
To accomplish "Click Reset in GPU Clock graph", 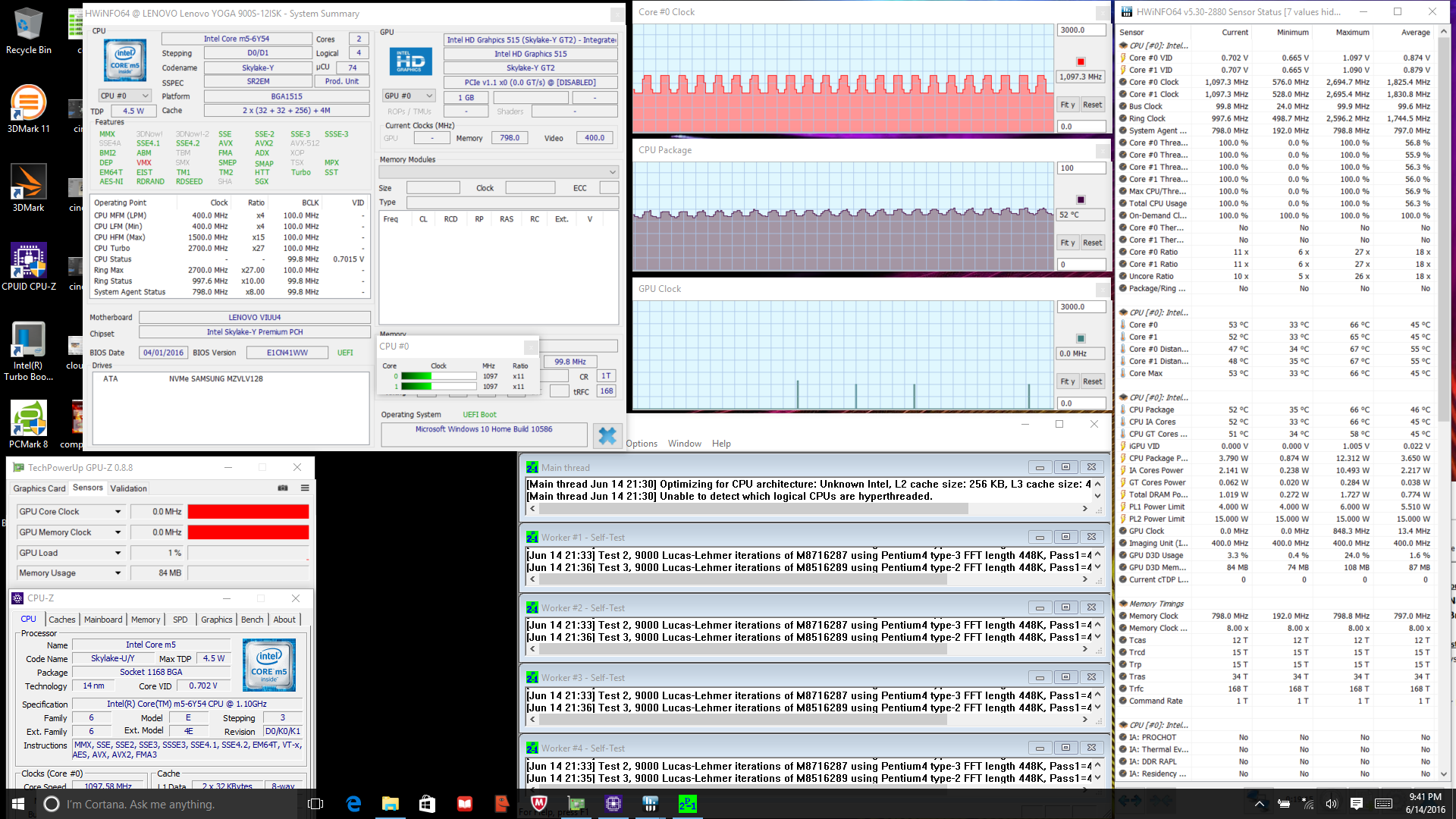I will pyautogui.click(x=1092, y=381).
